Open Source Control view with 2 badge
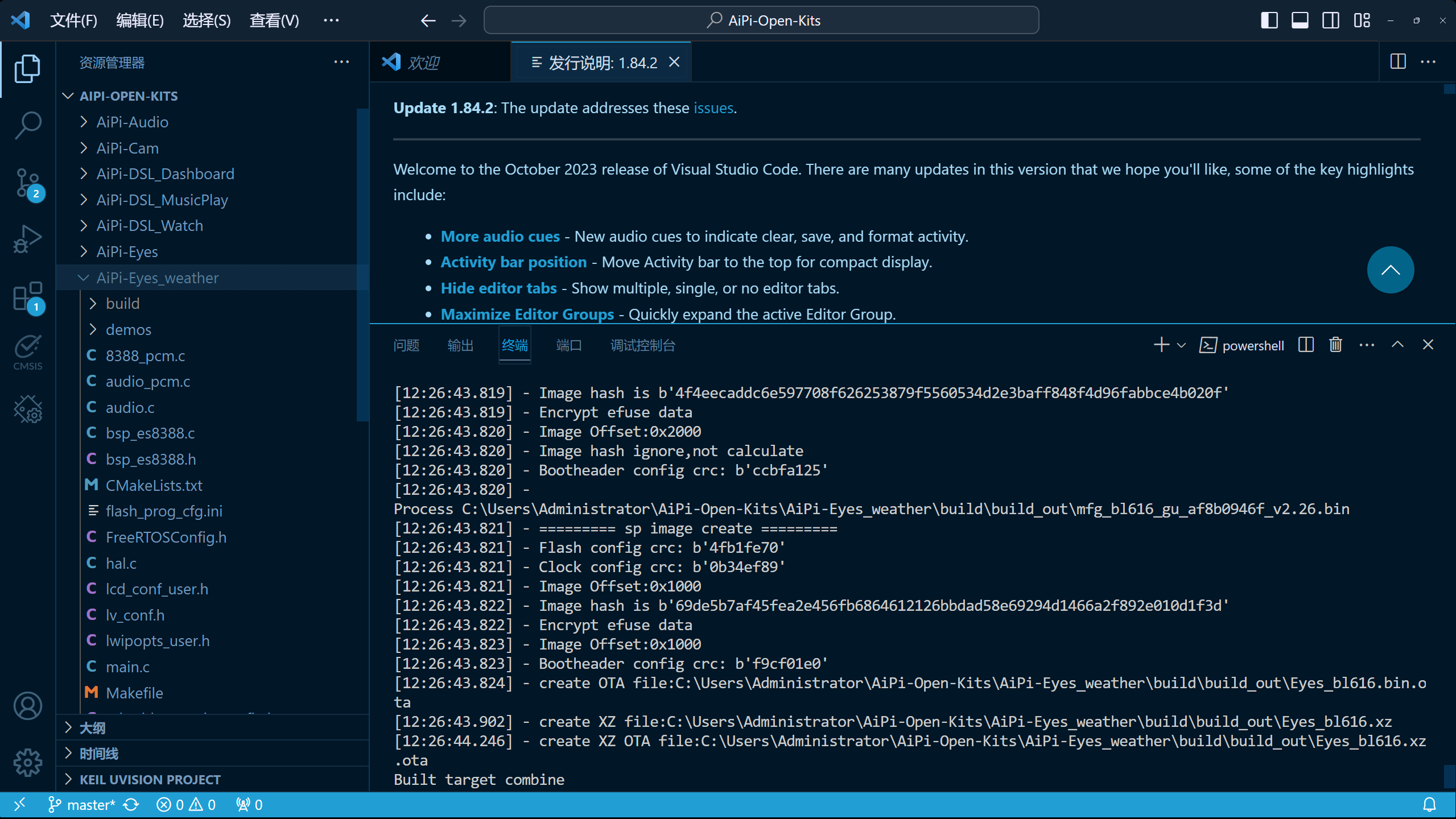This screenshot has width=1456, height=819. 27,183
